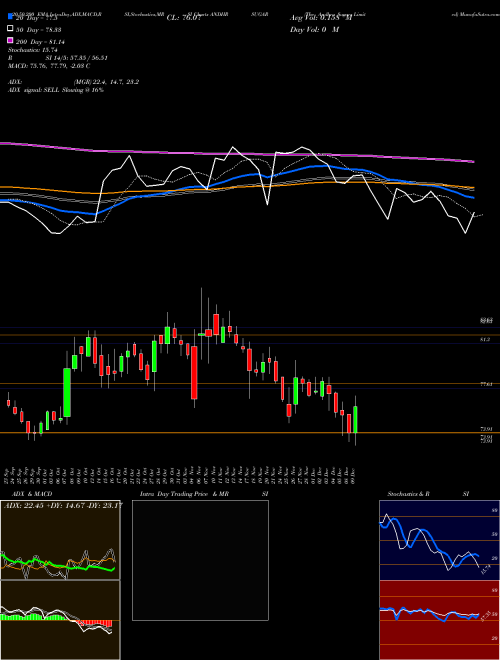Click the 'CL: 76.07' closing price label
Viewport: 500px width, 660px height.
coord(183,18)
